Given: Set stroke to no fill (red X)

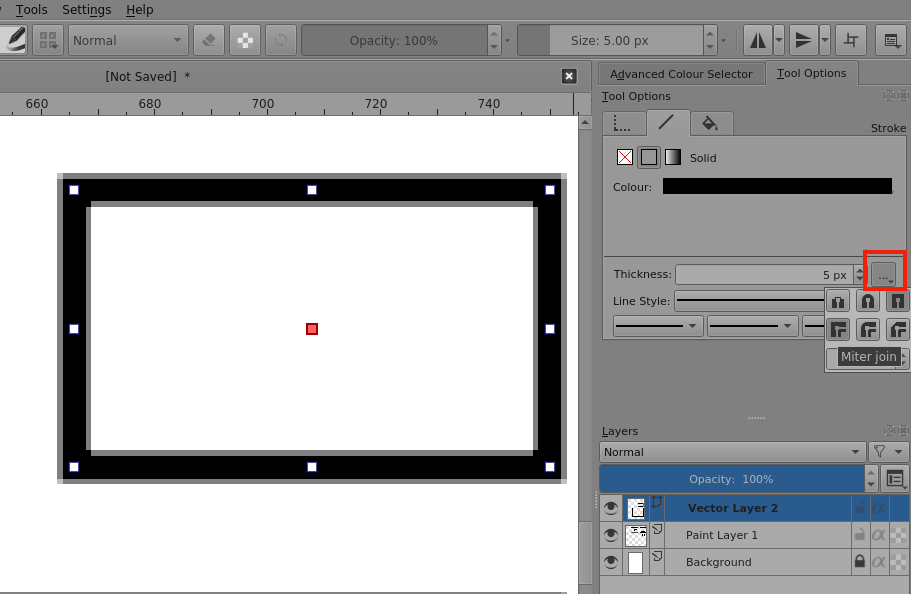Looking at the screenshot, I should 625,158.
